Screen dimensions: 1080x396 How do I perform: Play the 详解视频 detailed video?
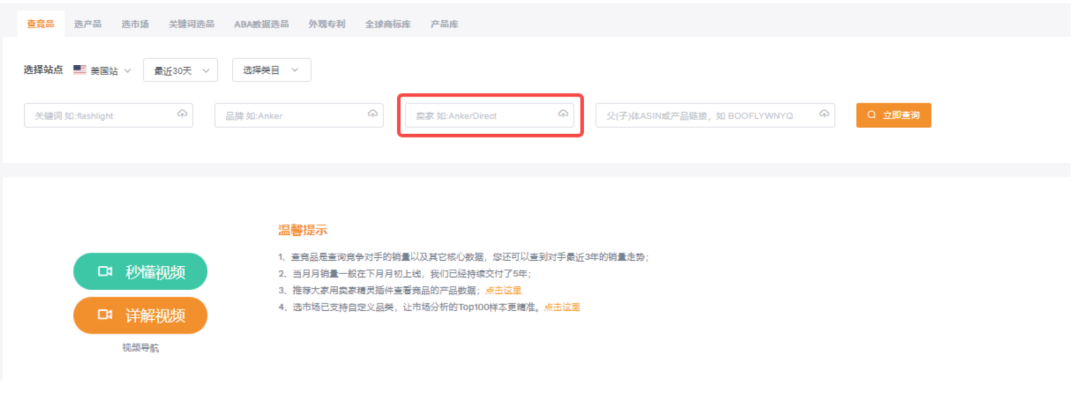coord(141,315)
